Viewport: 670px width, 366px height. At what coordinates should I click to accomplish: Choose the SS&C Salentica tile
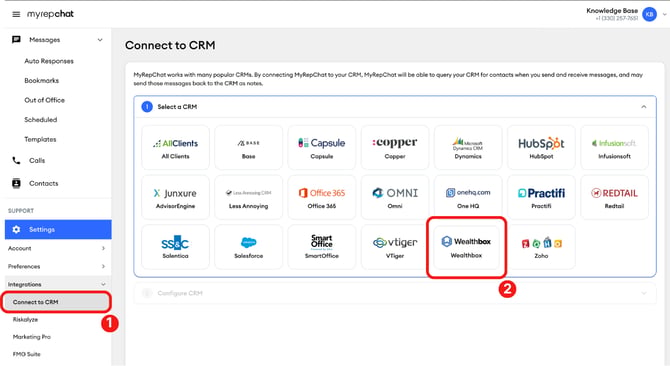tap(175, 247)
